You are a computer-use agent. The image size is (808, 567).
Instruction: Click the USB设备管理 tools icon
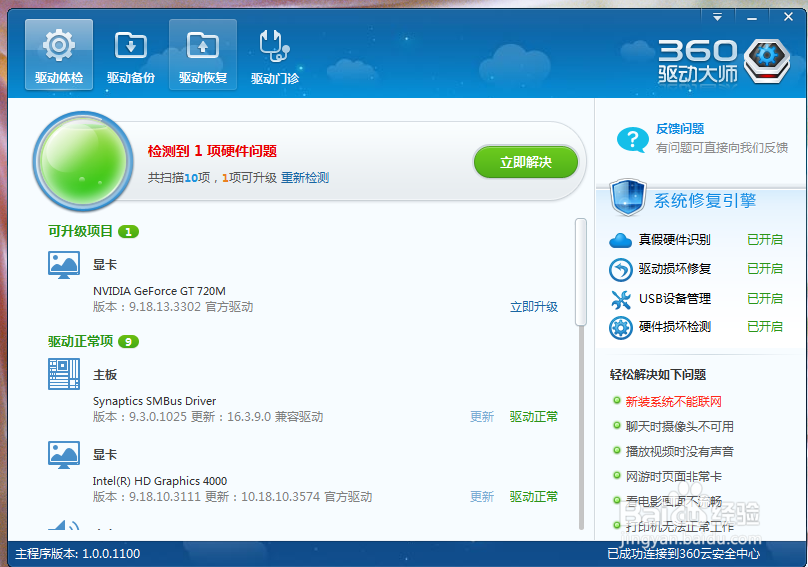(620, 299)
